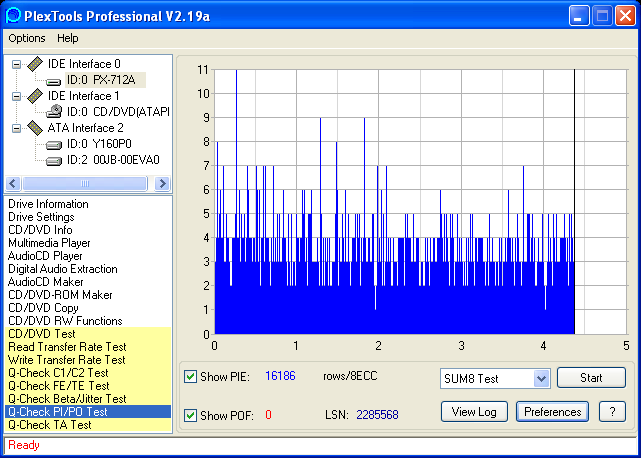Open CD/DVD Copy
The width and height of the screenshot is (641, 458).
[x=43, y=308]
